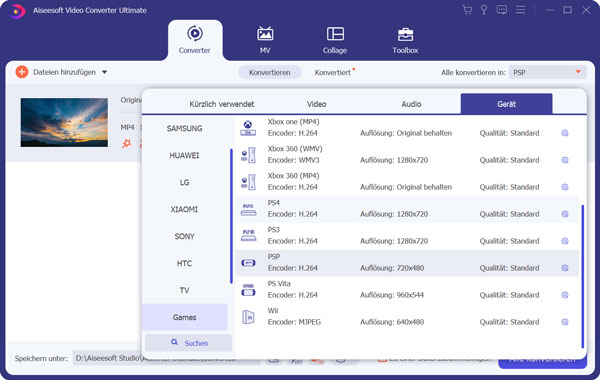This screenshot has width=600, height=380.
Task: Click the Suchen search button
Action: 189,343
